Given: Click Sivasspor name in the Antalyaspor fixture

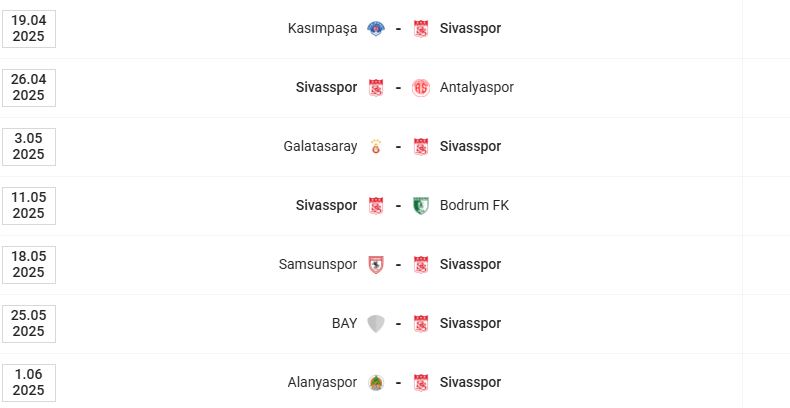Looking at the screenshot, I should pyautogui.click(x=326, y=88).
